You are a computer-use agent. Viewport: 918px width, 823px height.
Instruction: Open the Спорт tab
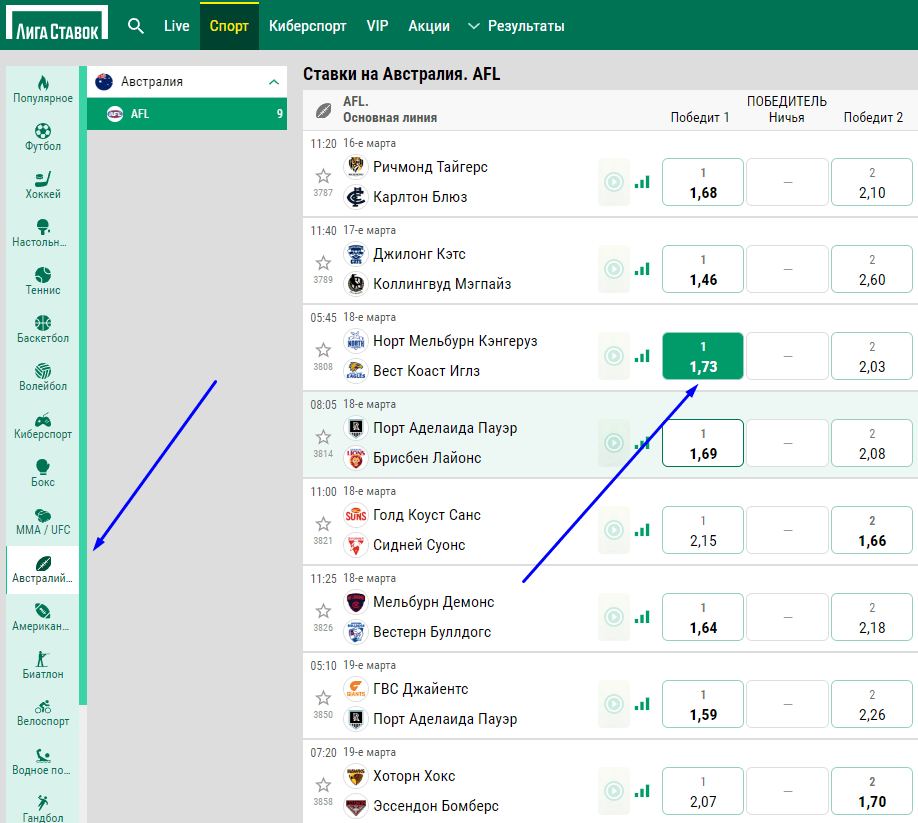coord(229,26)
